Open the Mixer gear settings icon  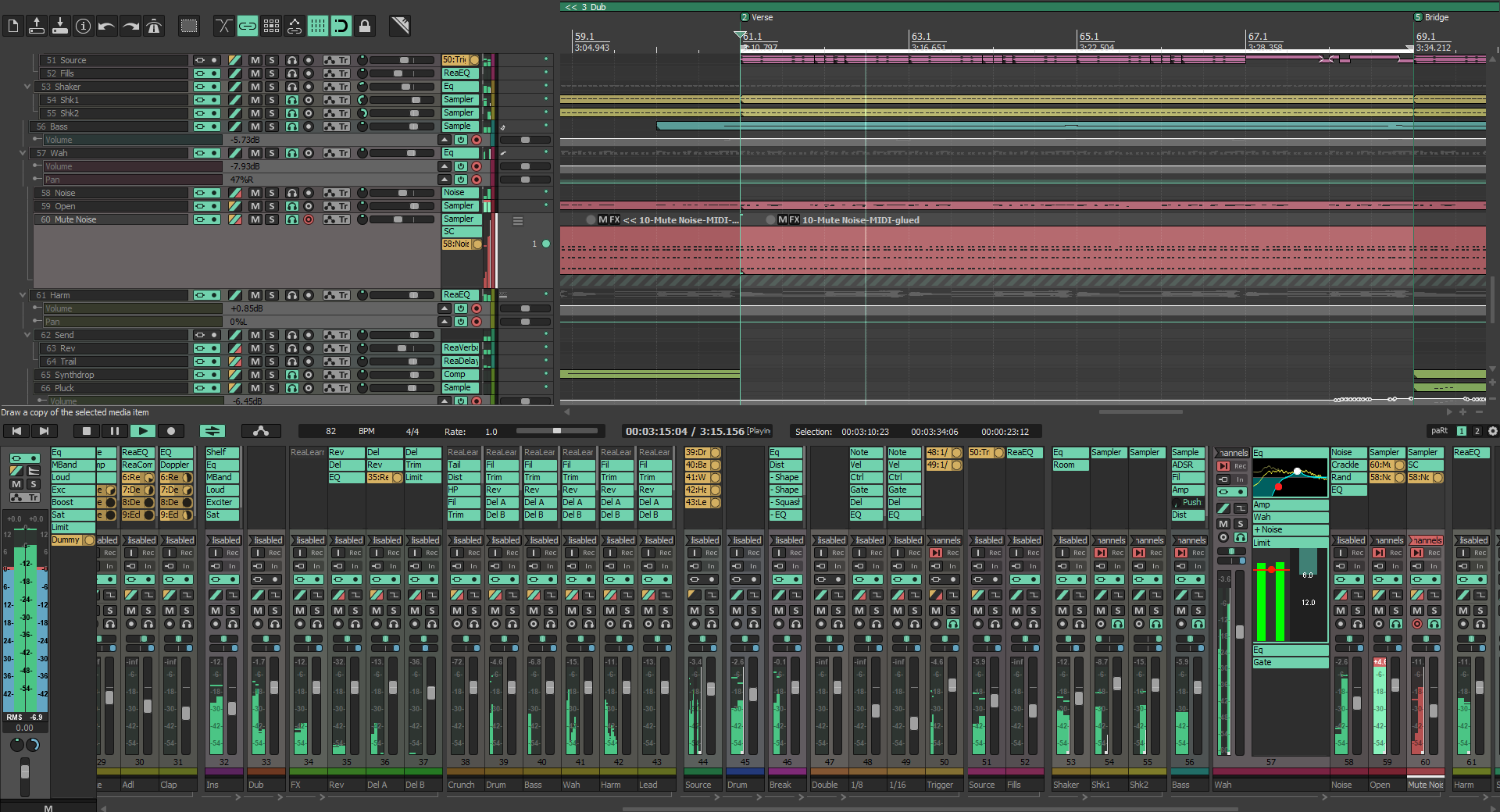tap(1493, 431)
